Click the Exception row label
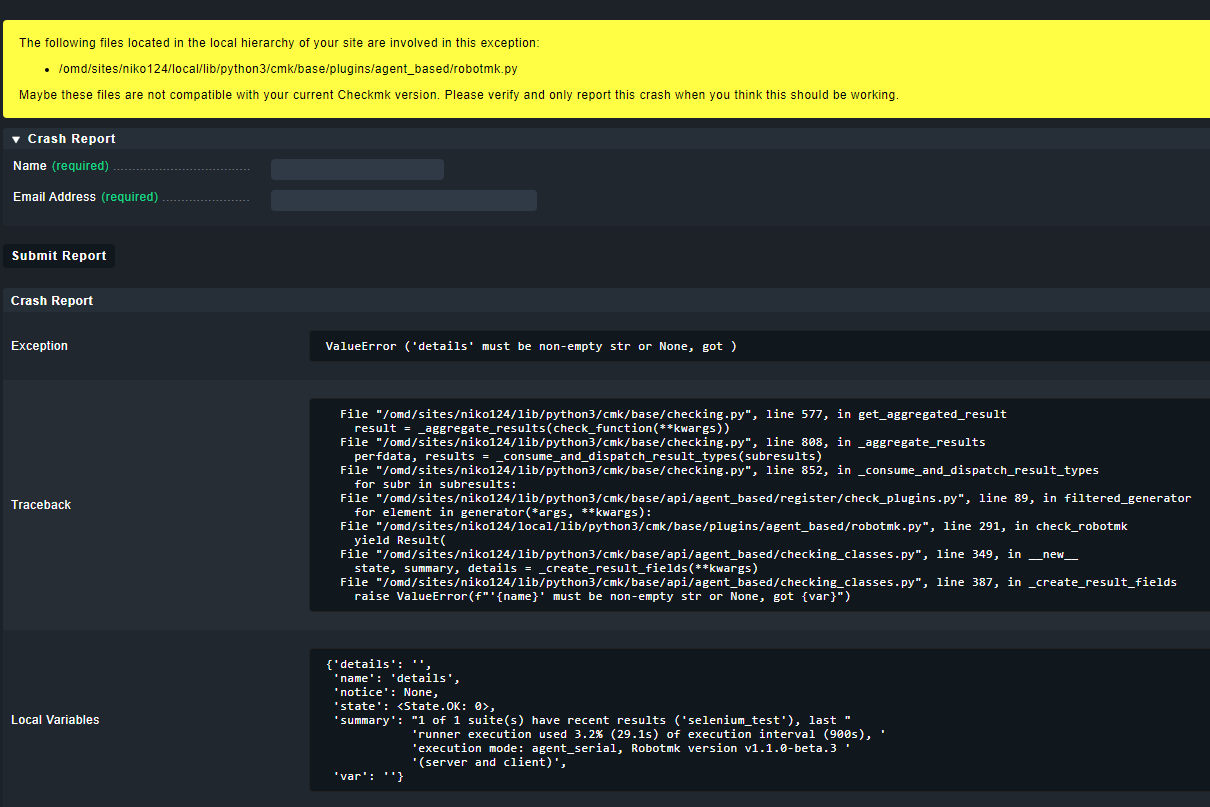The image size is (1210, 807). coord(39,346)
